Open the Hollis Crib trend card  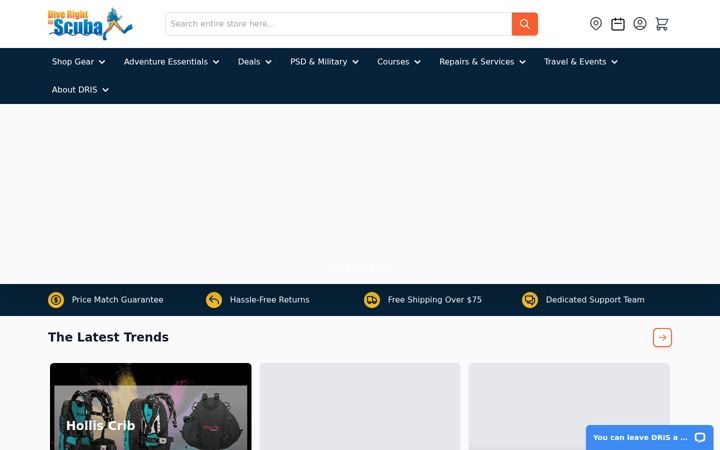point(151,406)
